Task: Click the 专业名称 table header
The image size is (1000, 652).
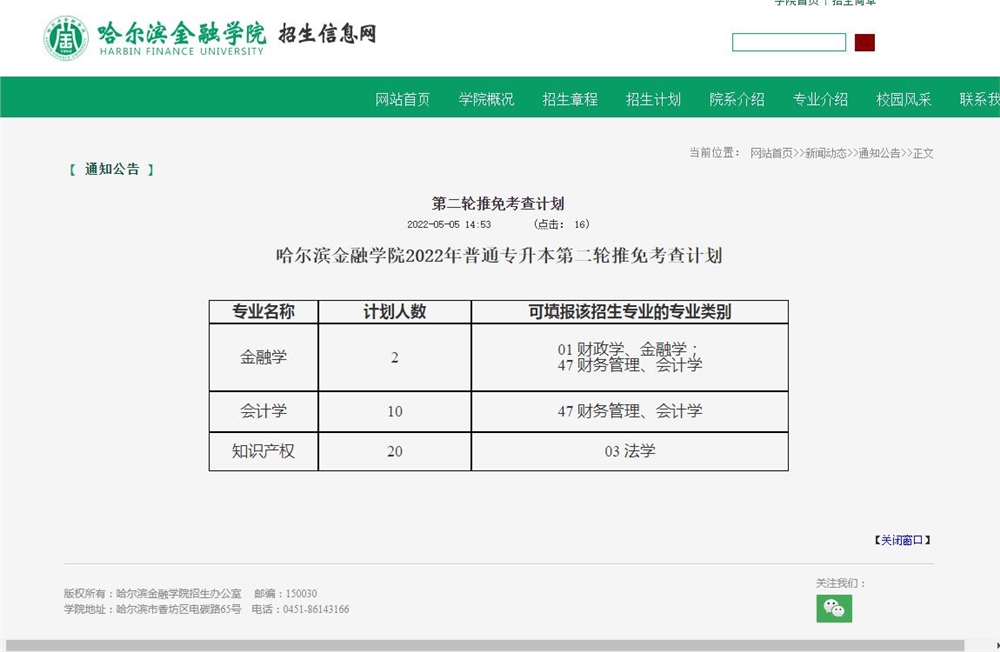Action: (263, 312)
